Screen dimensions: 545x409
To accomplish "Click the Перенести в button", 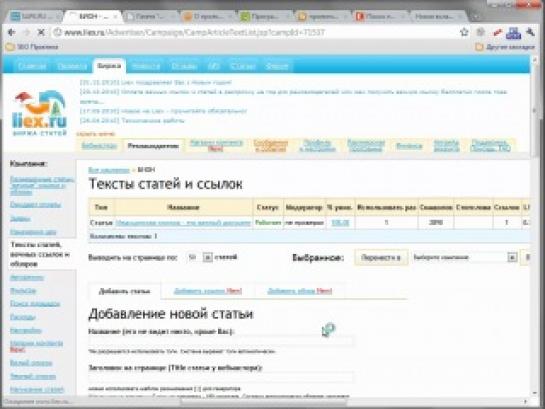I will [x=381, y=258].
